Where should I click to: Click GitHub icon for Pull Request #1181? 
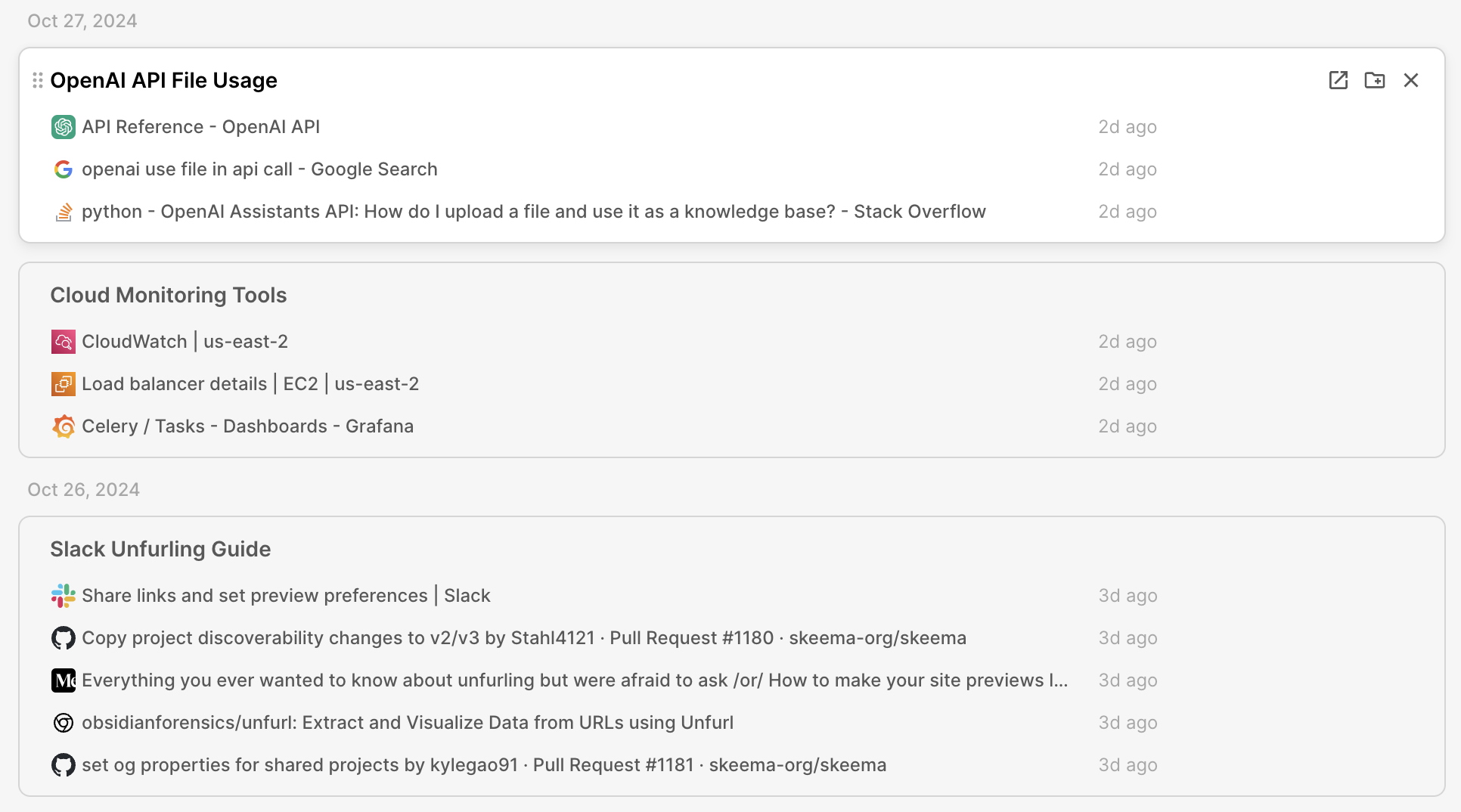tap(64, 765)
